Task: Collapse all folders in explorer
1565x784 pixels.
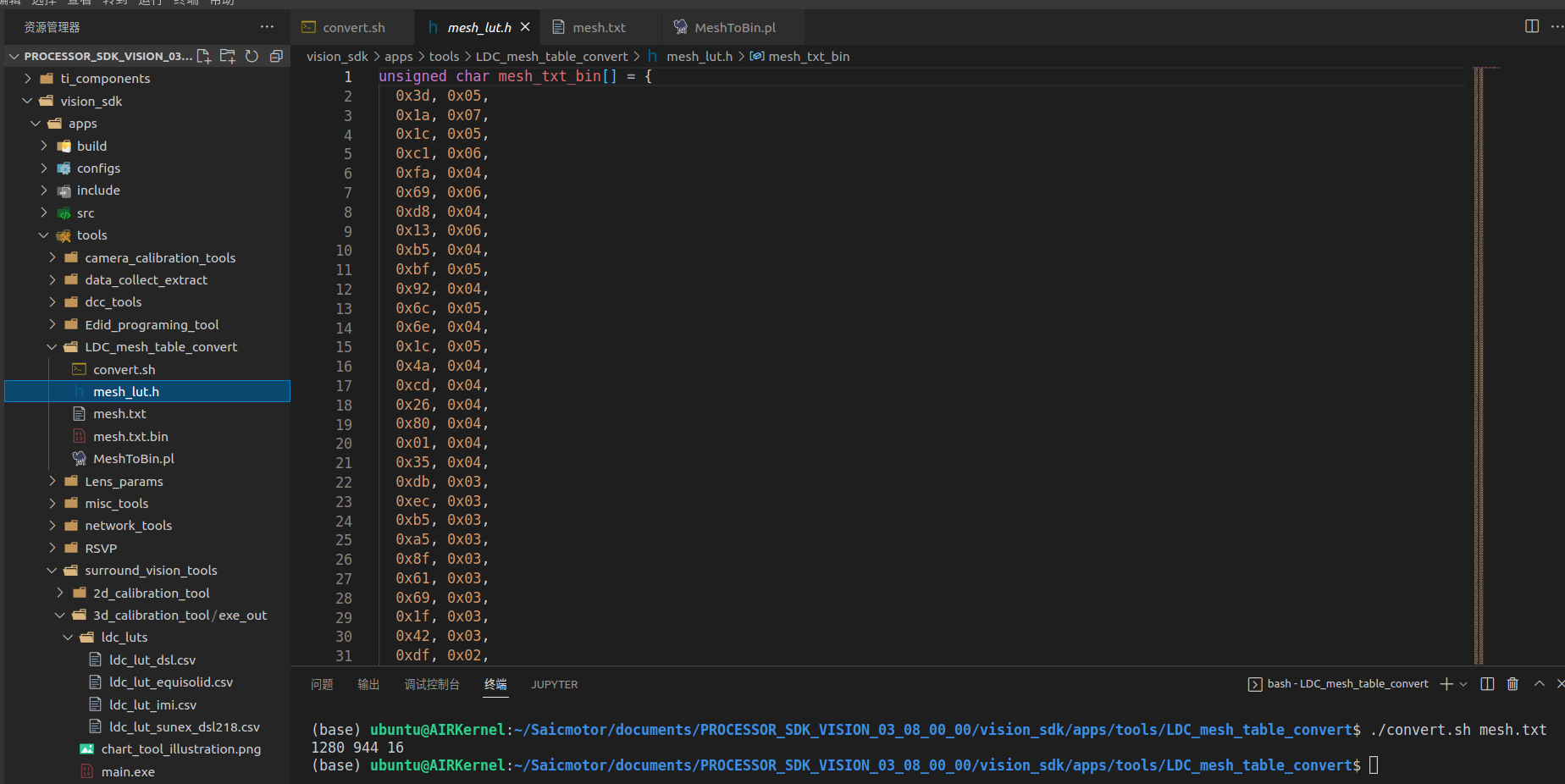Action: click(x=276, y=56)
